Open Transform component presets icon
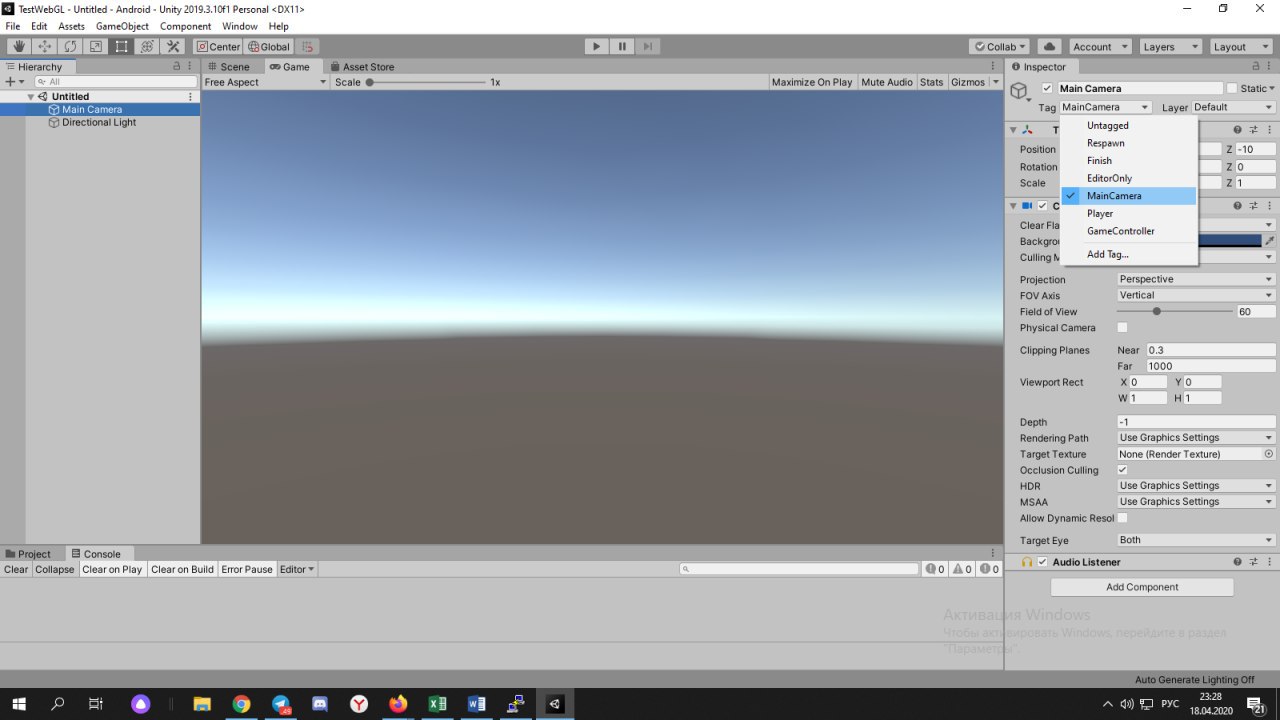 1253,130
